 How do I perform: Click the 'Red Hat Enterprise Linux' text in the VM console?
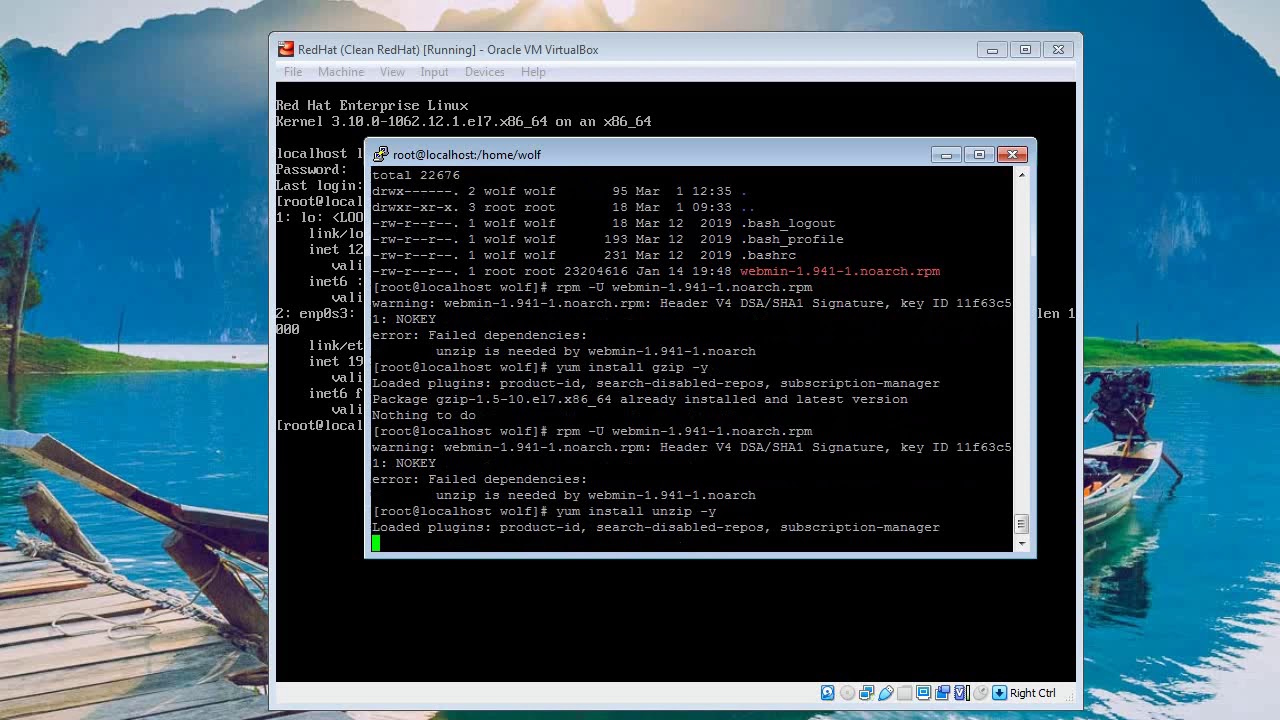tap(372, 105)
